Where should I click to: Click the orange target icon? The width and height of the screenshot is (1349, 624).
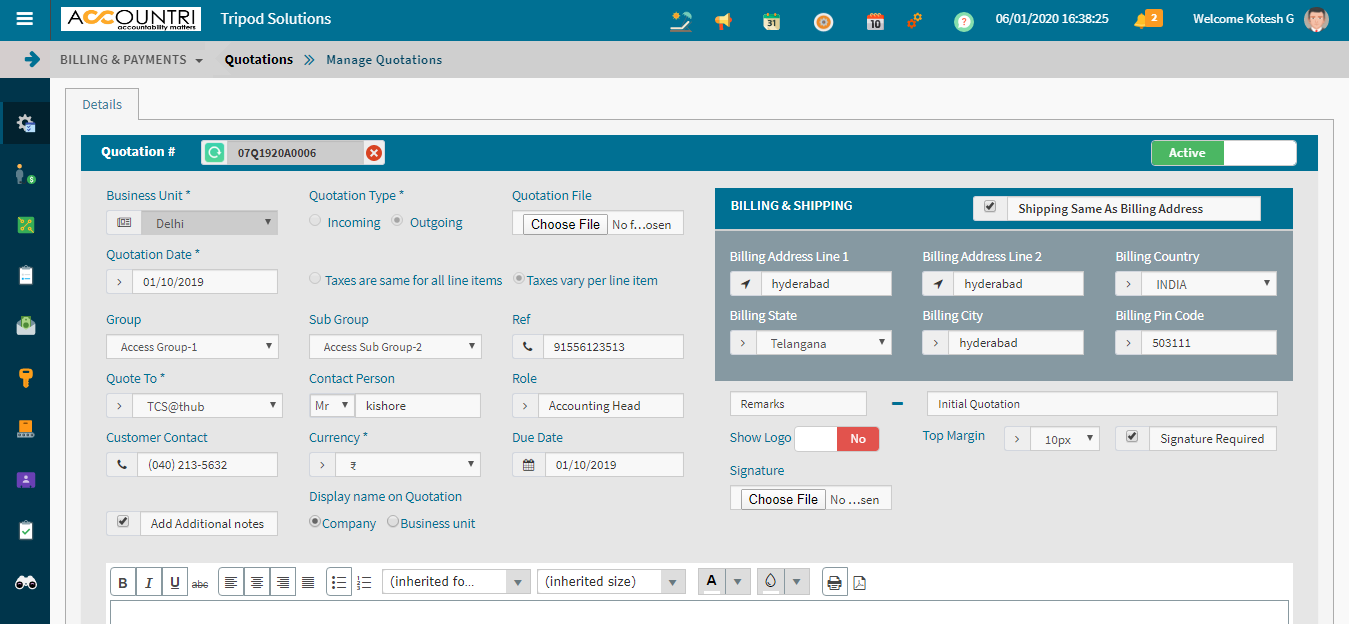tap(823, 20)
